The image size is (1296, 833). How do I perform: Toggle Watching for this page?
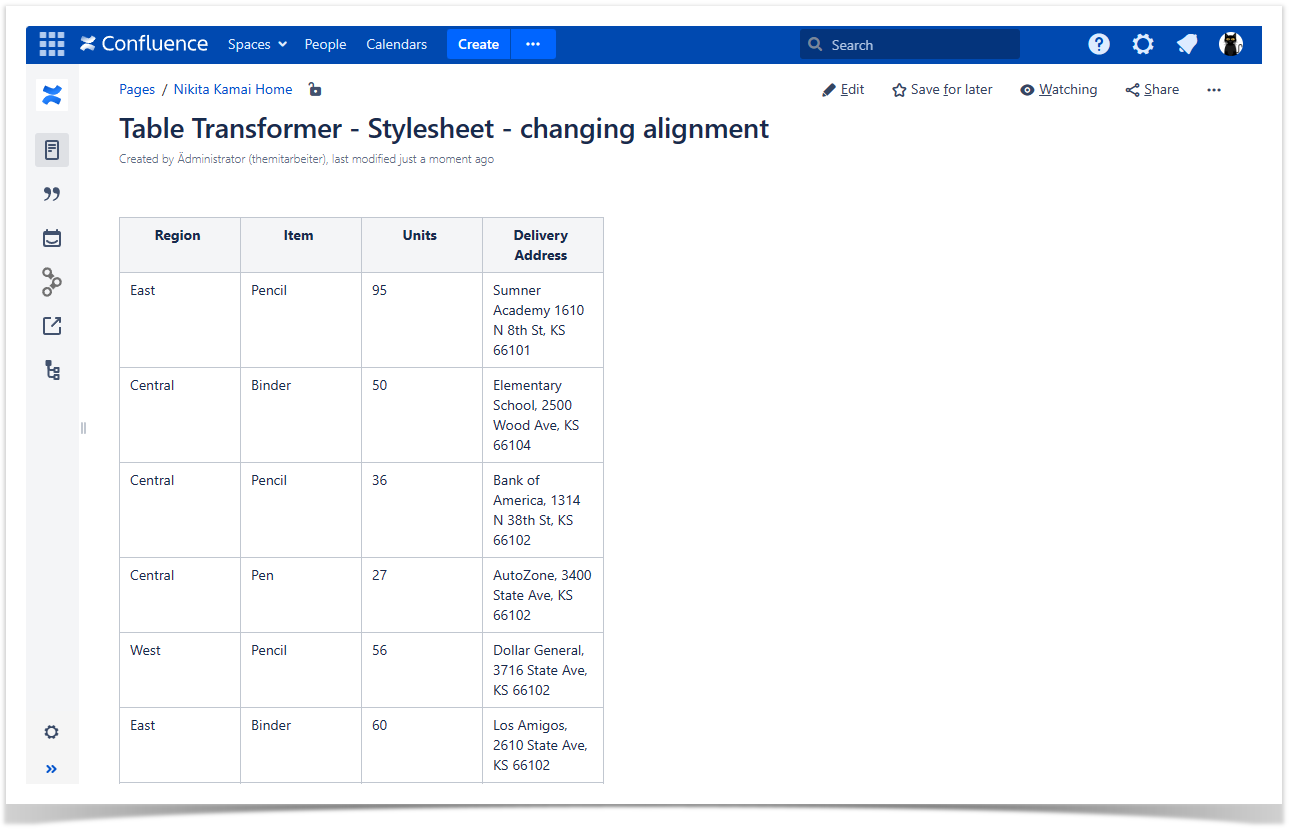1058,90
